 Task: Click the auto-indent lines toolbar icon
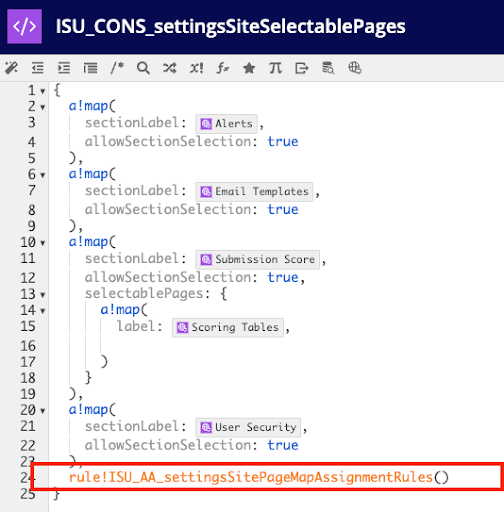point(90,68)
